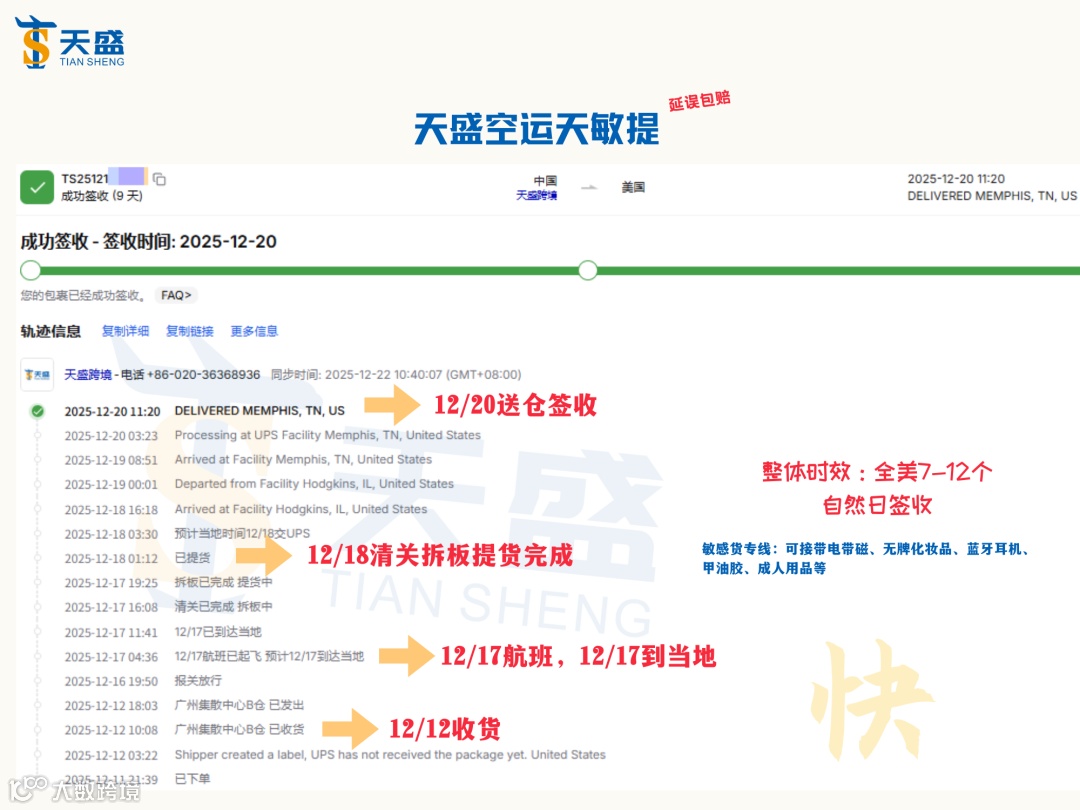
Task: Select the 清关已完成 拆板中 row
Action: coord(169,607)
